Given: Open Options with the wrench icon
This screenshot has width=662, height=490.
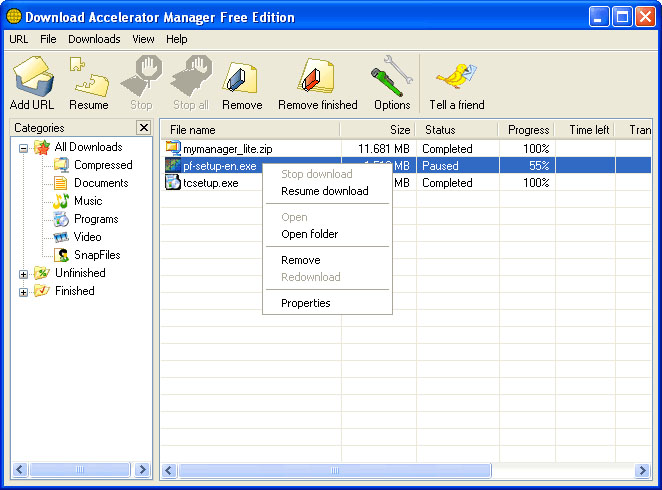Looking at the screenshot, I should [391, 77].
